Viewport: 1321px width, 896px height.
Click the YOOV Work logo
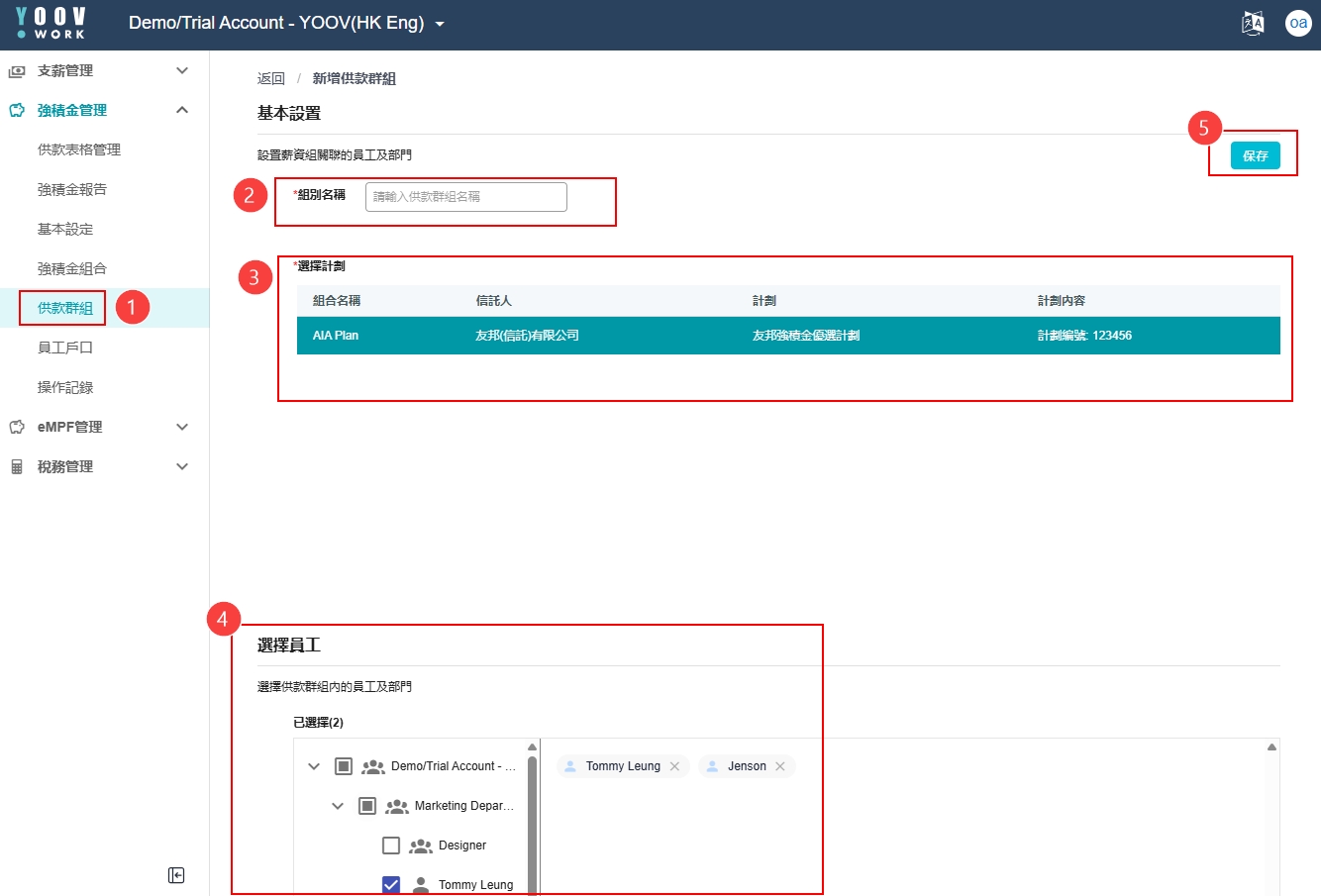51,23
